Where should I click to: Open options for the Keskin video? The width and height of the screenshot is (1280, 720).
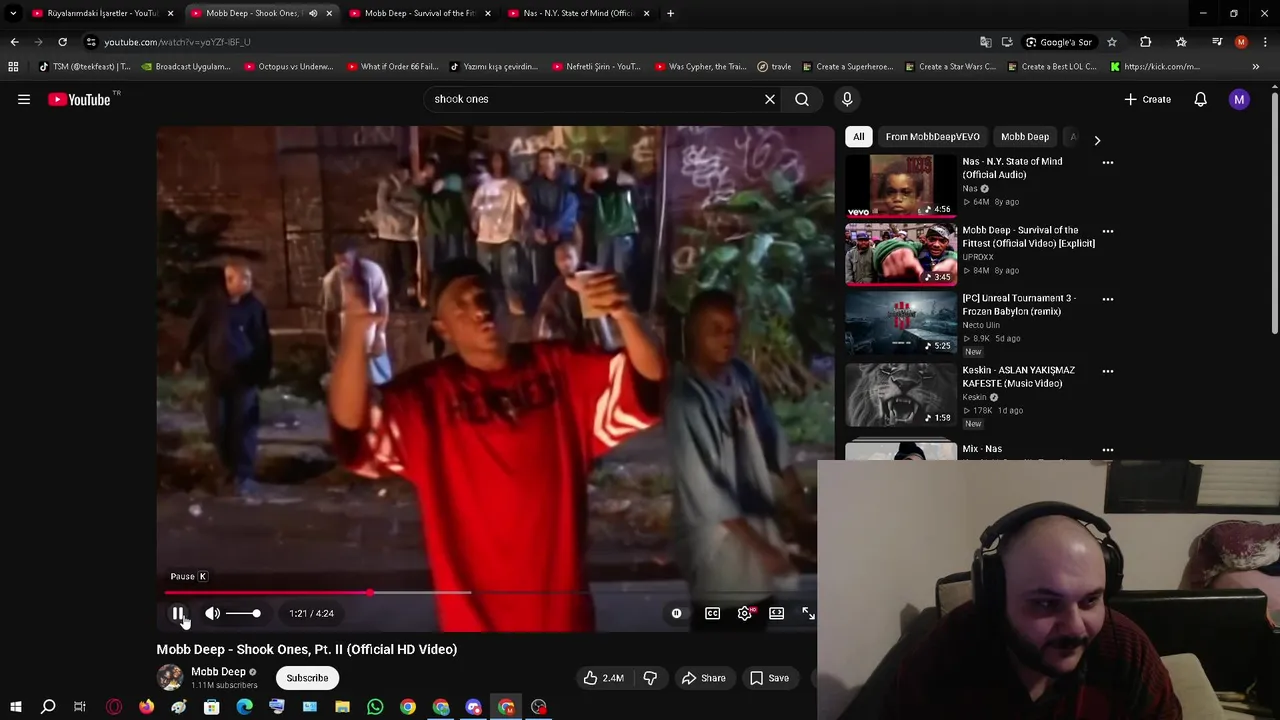(1107, 371)
